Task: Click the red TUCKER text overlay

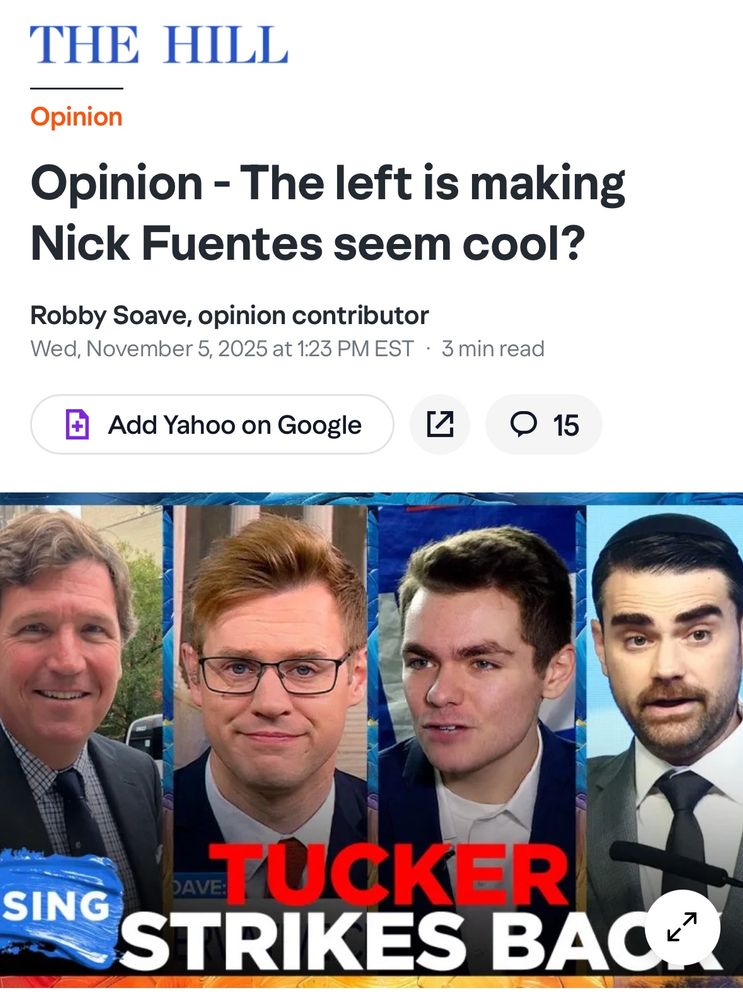Action: [389, 876]
